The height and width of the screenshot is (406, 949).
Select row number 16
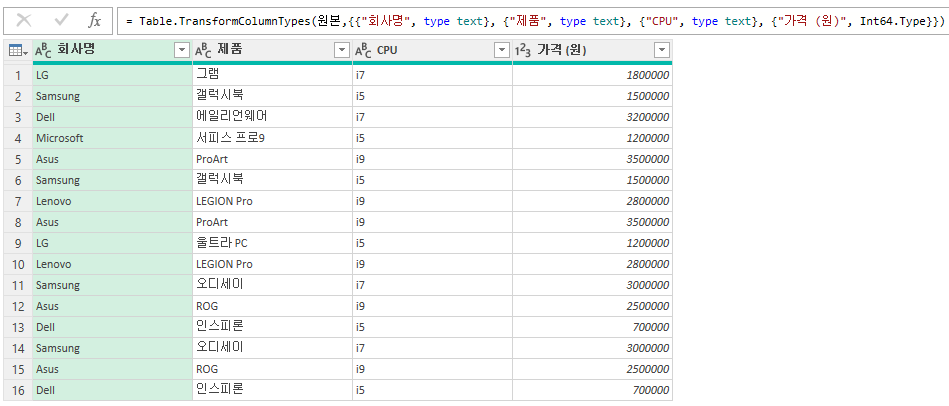tap(18, 390)
